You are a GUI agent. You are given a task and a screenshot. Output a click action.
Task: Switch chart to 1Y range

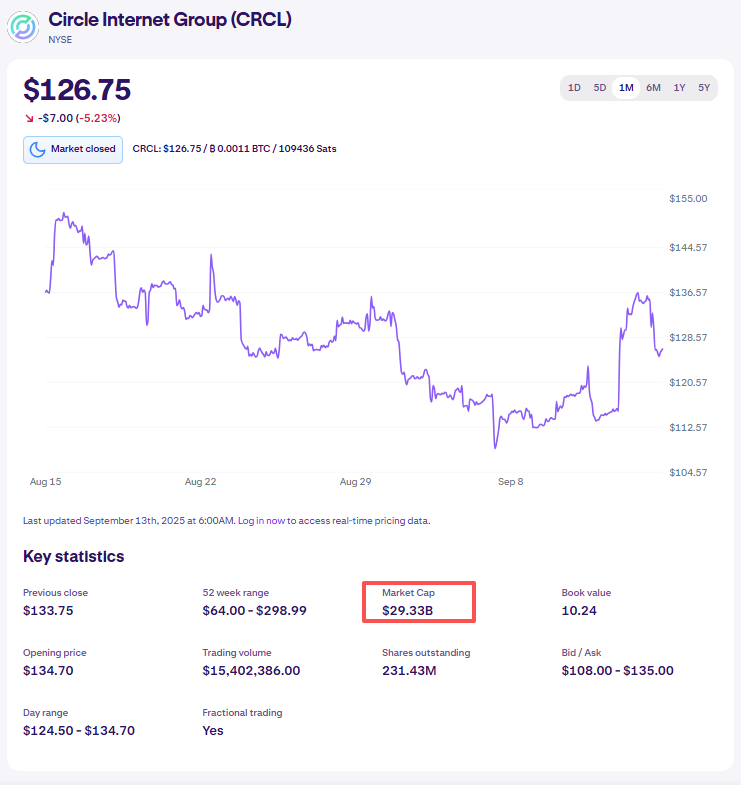click(679, 88)
